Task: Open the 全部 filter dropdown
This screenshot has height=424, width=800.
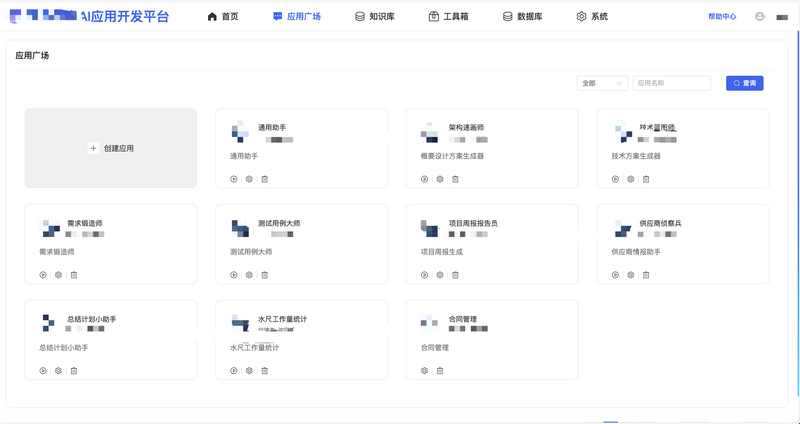Action: (602, 83)
